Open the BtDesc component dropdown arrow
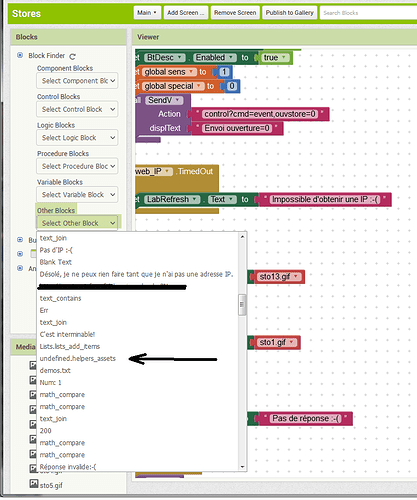 180,57
